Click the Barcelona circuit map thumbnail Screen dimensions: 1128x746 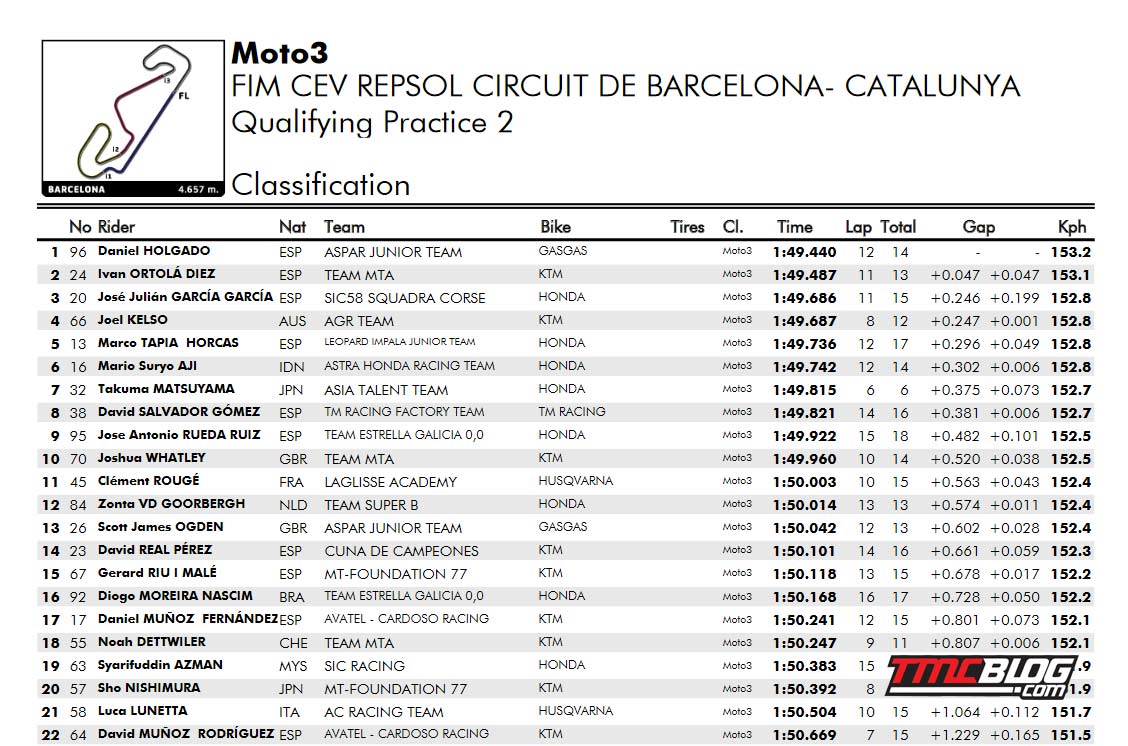pos(132,118)
